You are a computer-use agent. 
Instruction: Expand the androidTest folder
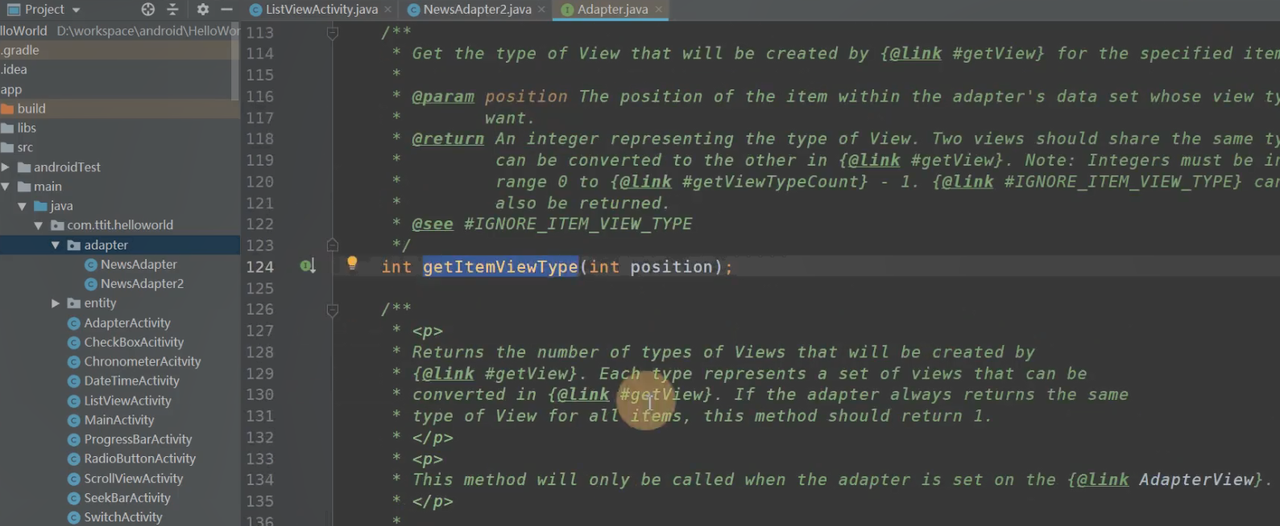(6, 167)
